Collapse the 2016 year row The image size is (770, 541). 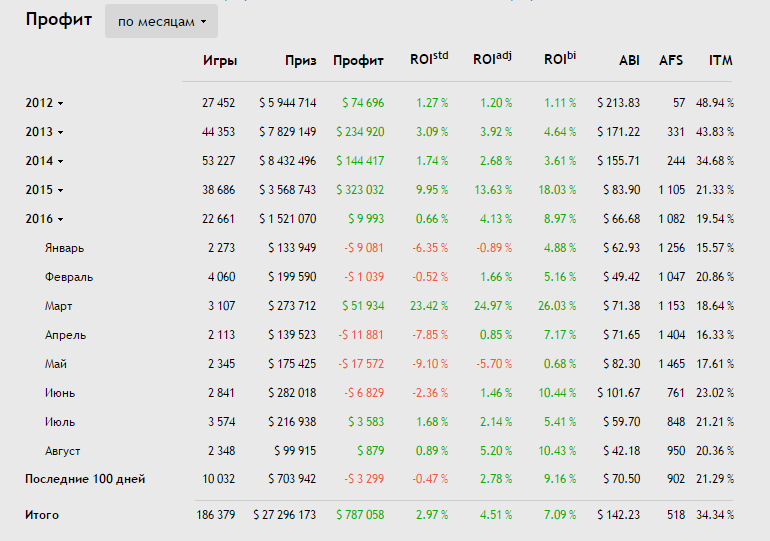44,219
